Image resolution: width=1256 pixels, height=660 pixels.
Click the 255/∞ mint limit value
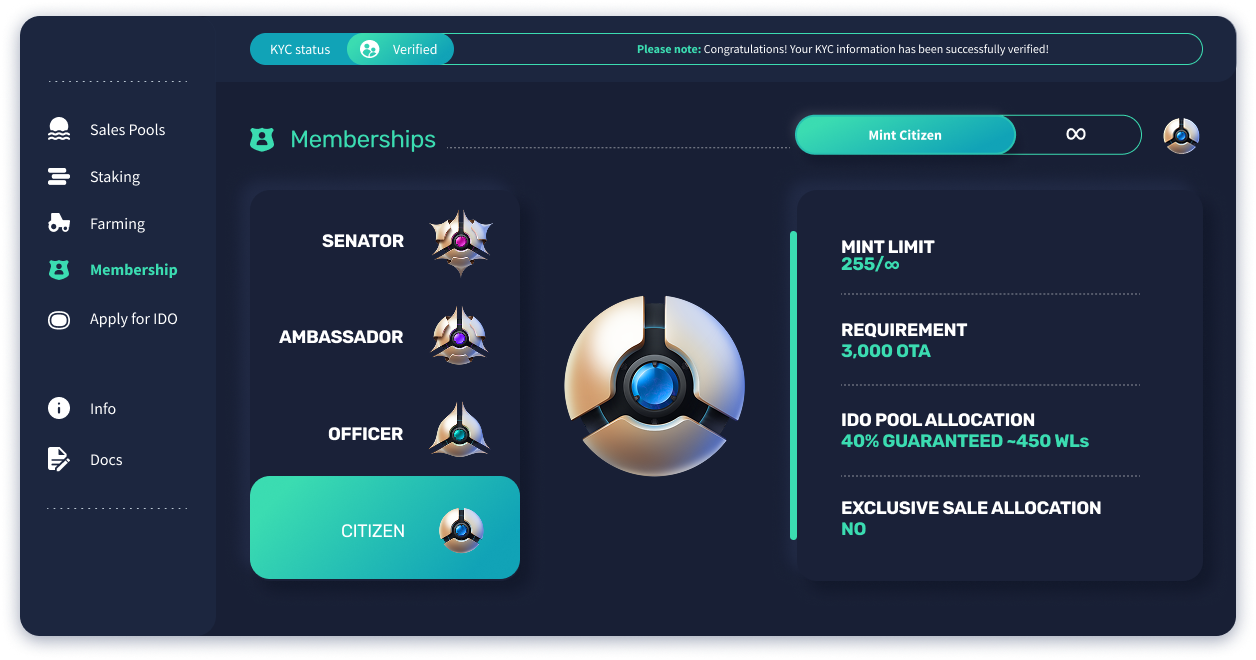point(870,265)
